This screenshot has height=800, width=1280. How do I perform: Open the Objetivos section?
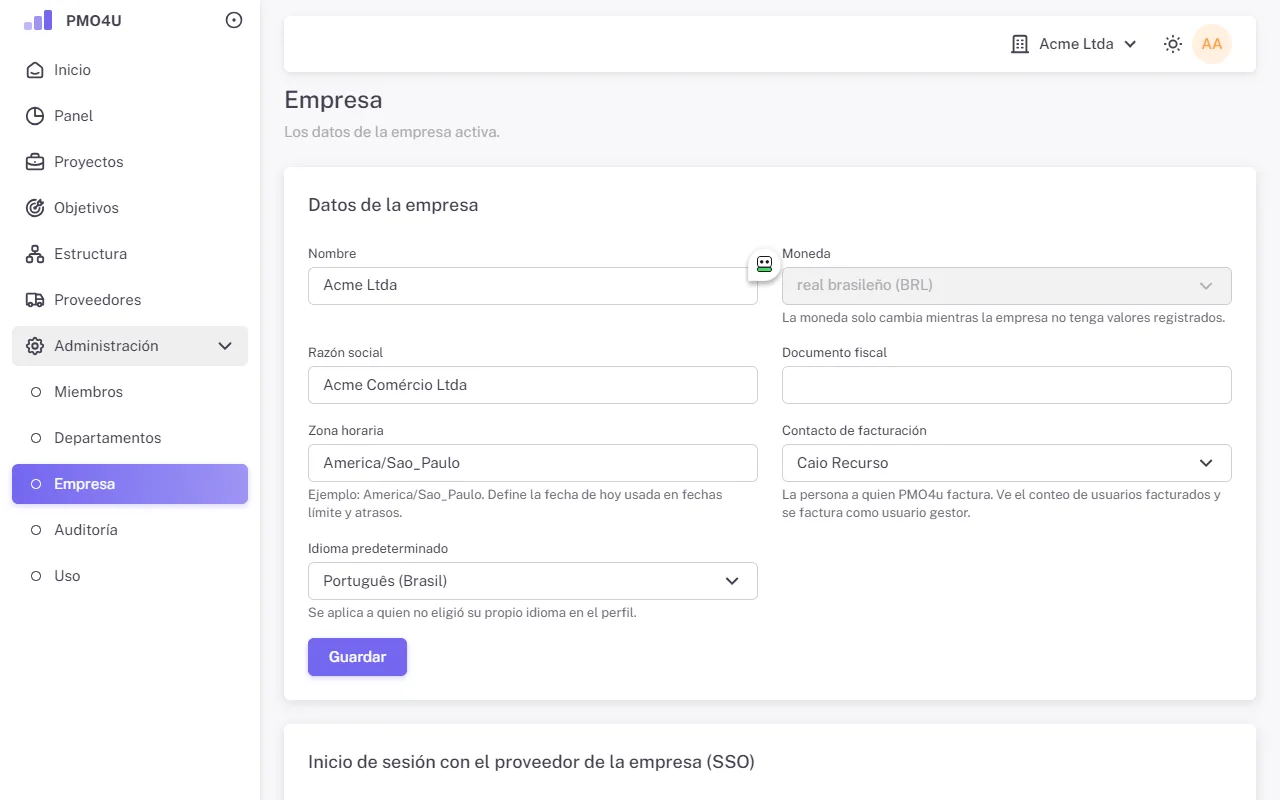pos(130,208)
